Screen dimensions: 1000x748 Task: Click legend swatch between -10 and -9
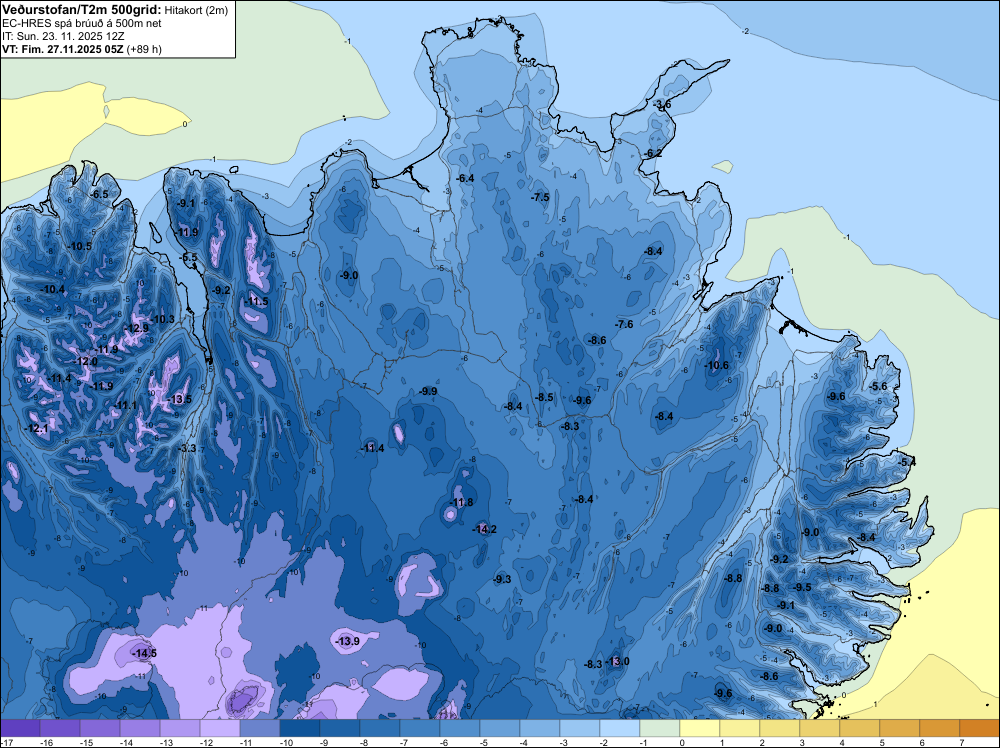pyautogui.click(x=300, y=728)
